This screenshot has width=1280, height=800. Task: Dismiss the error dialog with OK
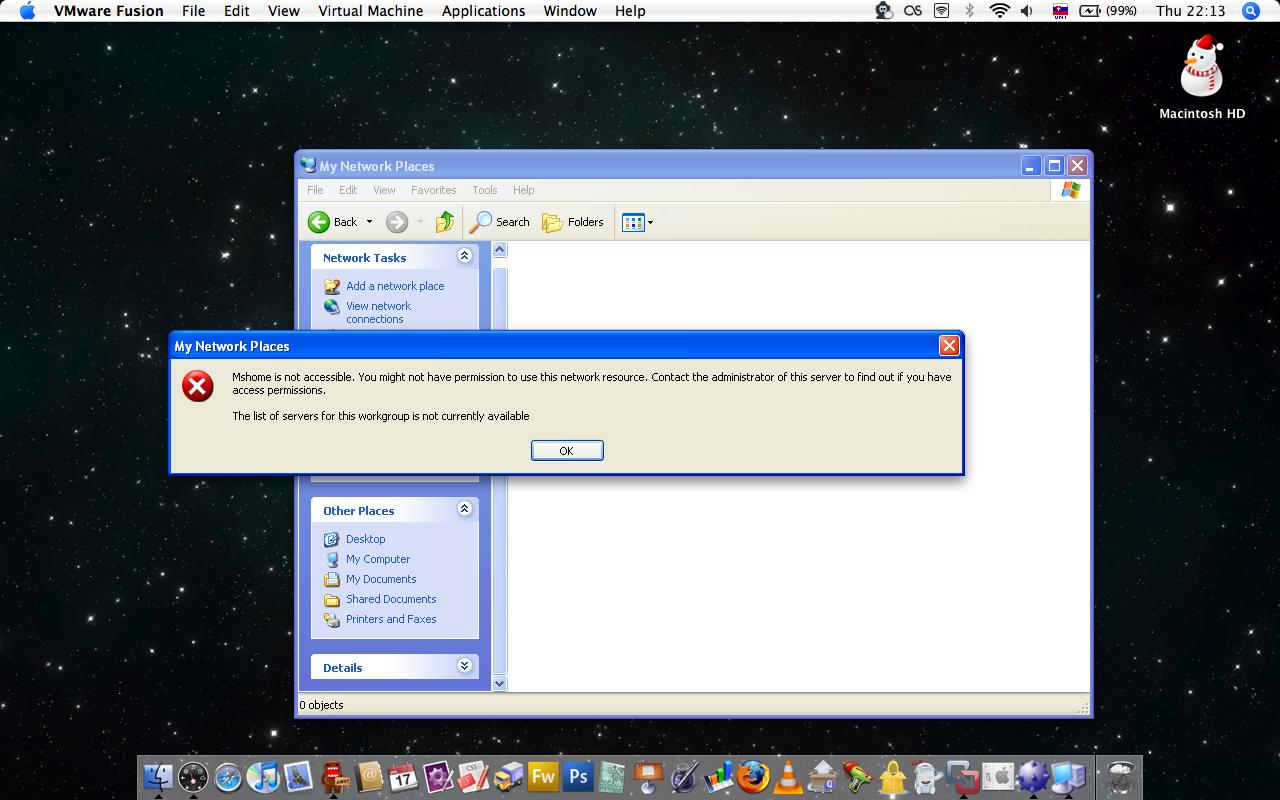click(x=567, y=451)
